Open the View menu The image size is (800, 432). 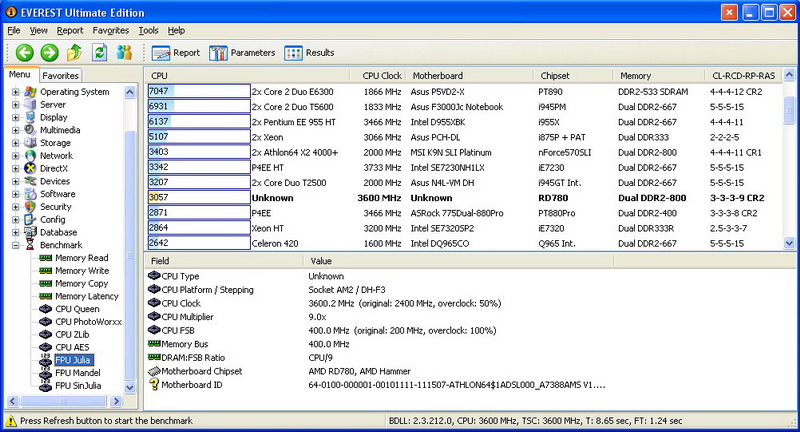point(38,31)
